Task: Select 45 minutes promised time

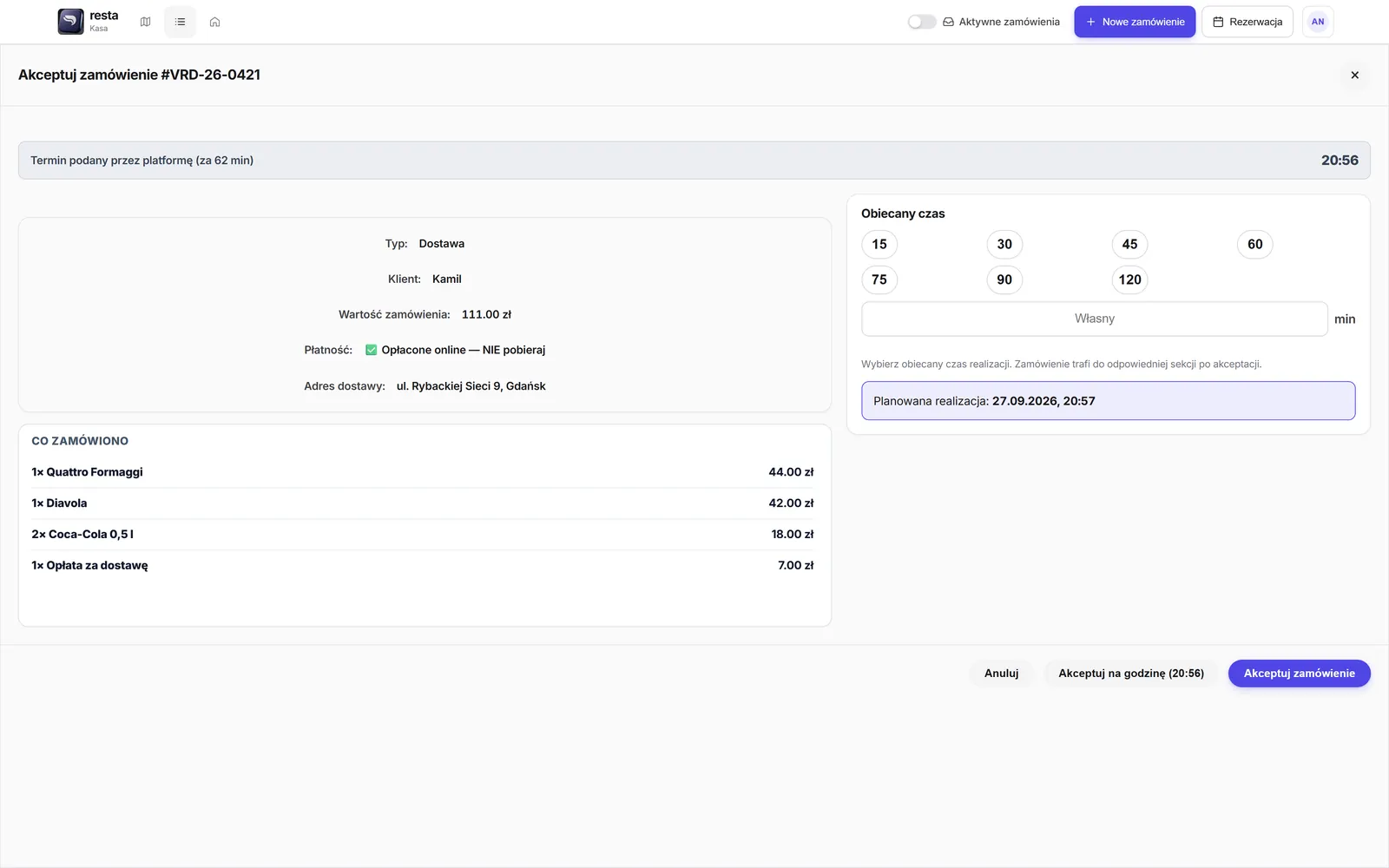Action: click(1129, 244)
